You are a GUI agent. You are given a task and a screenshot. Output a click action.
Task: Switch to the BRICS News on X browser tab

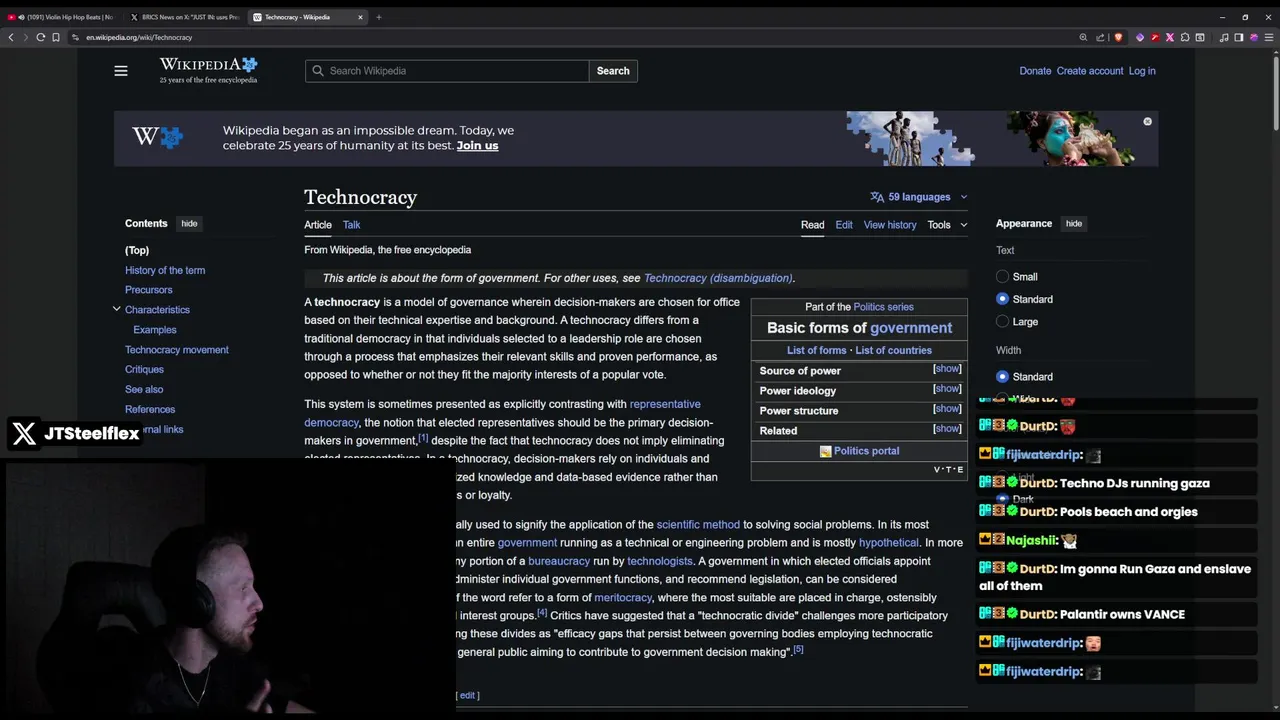pos(185,17)
